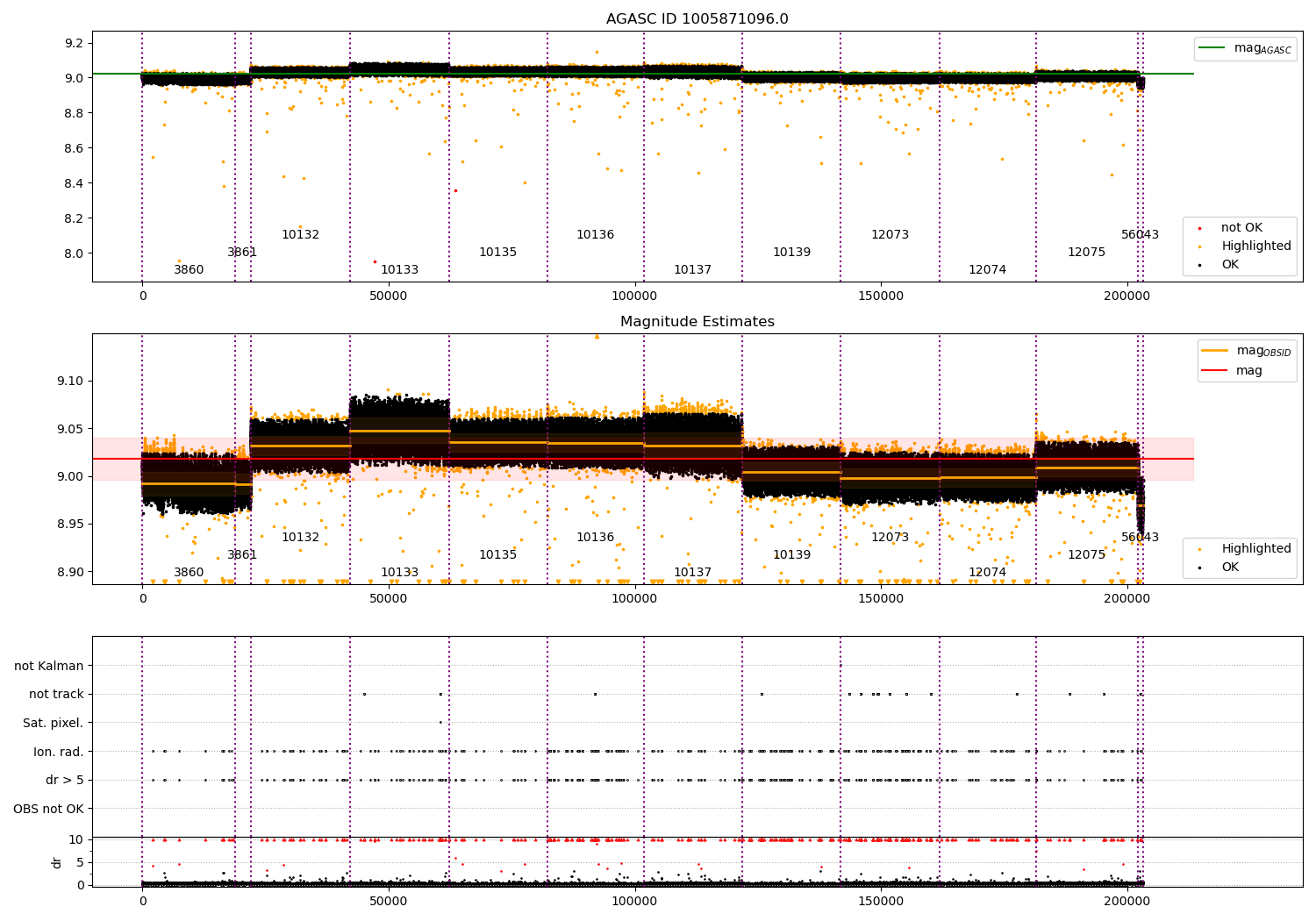Click obsid label 10133 in top plot

(x=399, y=270)
